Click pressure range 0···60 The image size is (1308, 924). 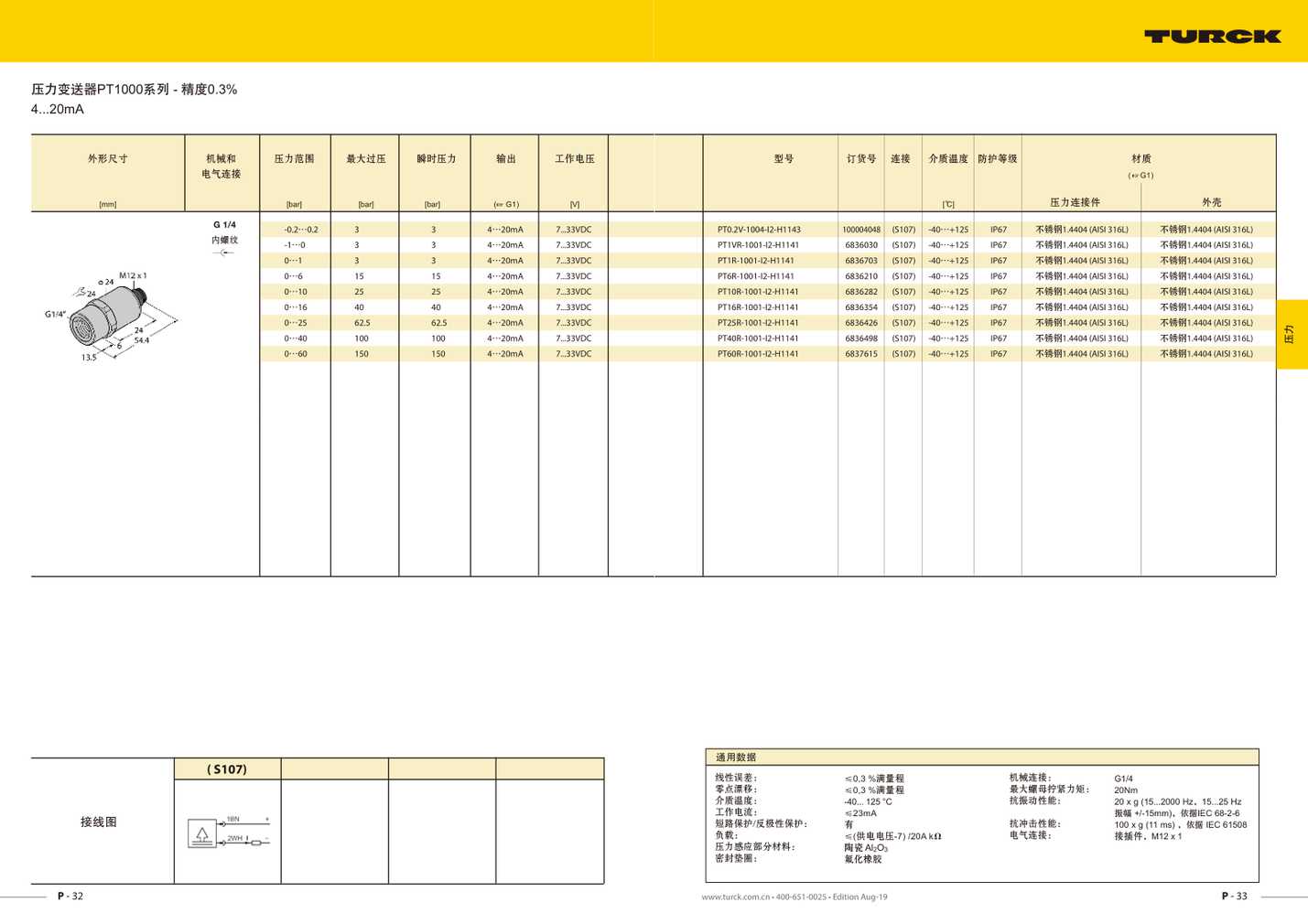point(296,354)
